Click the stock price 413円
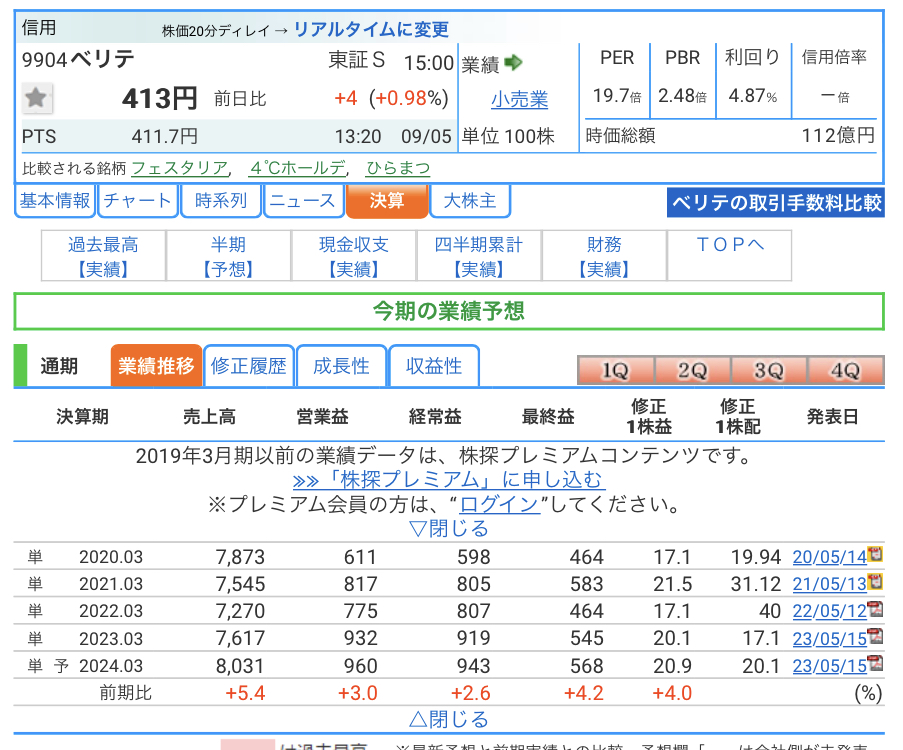The width and height of the screenshot is (903, 750). (160, 99)
